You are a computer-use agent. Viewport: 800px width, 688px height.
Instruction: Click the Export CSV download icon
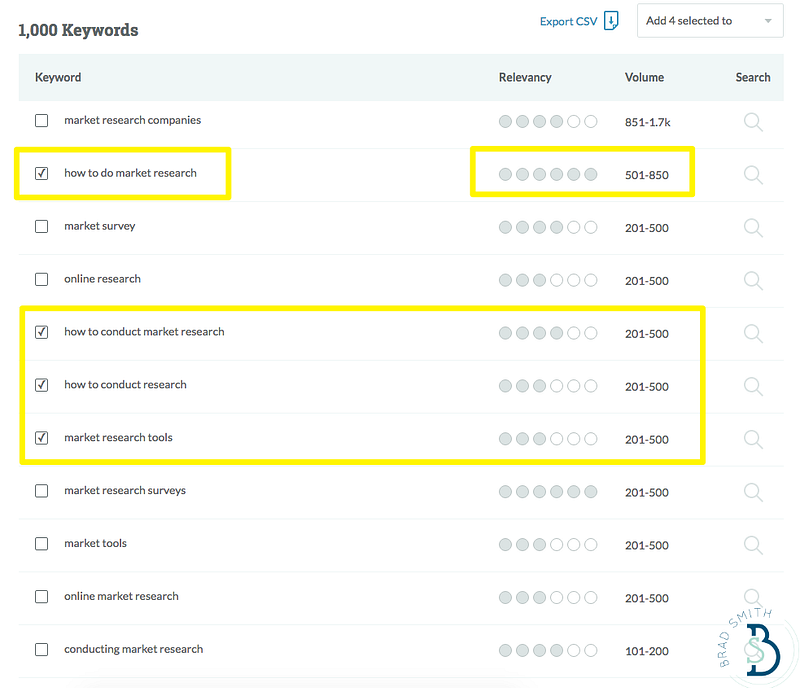pos(611,21)
